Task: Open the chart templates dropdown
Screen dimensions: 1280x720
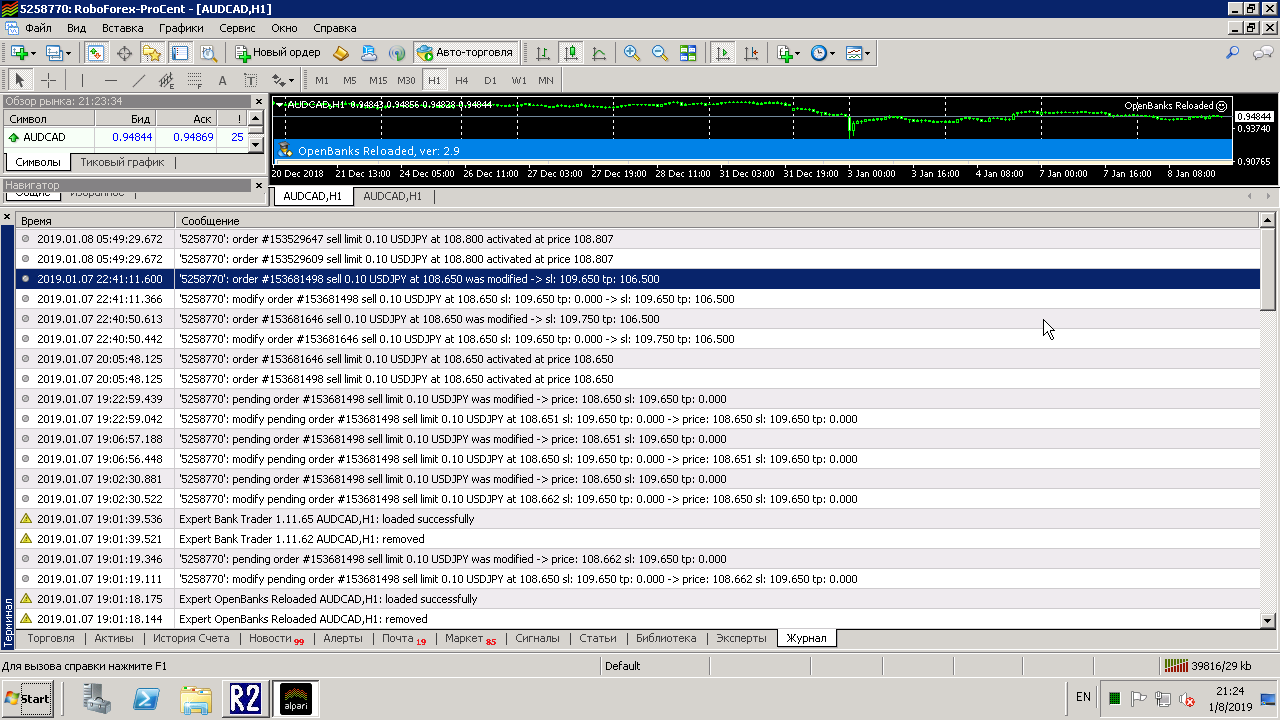Action: (x=858, y=53)
